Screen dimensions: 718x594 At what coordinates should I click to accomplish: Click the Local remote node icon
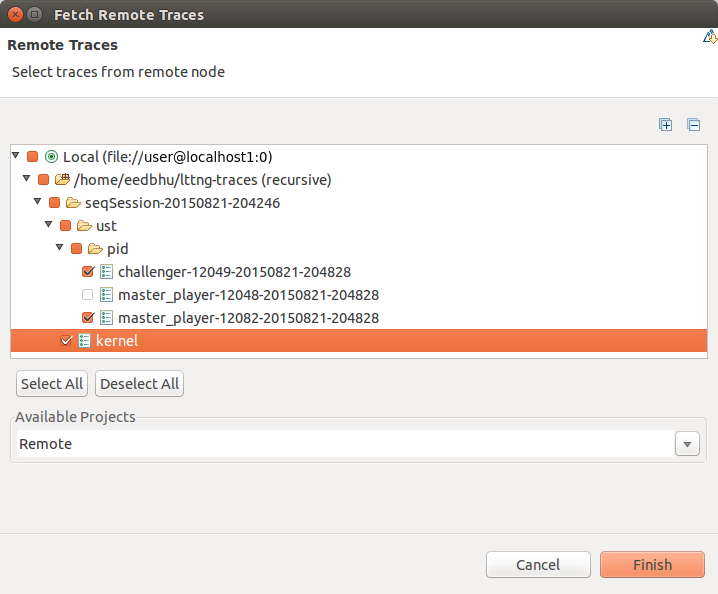(x=51, y=157)
